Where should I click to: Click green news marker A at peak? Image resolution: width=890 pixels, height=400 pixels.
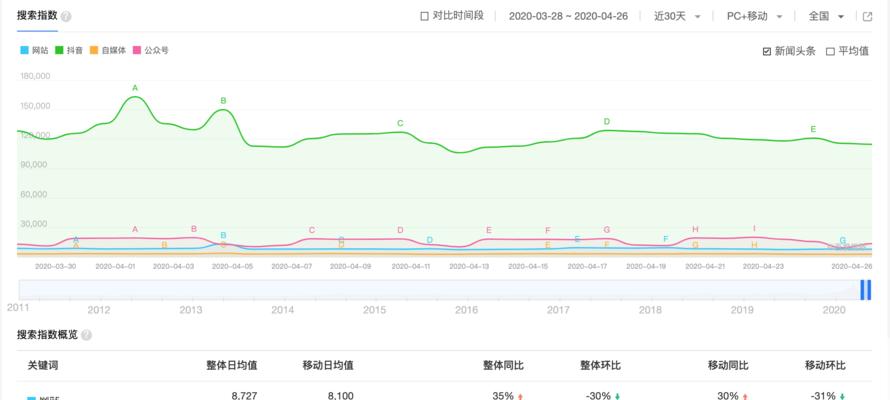tap(135, 88)
